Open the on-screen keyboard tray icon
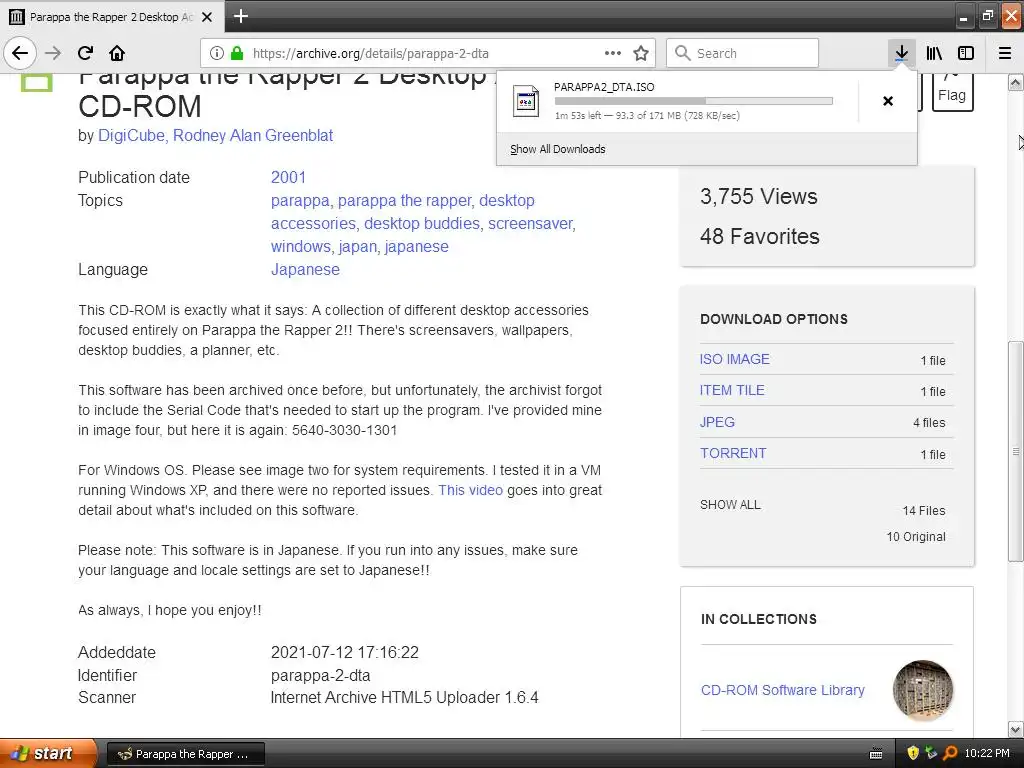The image size is (1024, 768). pyautogui.click(x=876, y=754)
